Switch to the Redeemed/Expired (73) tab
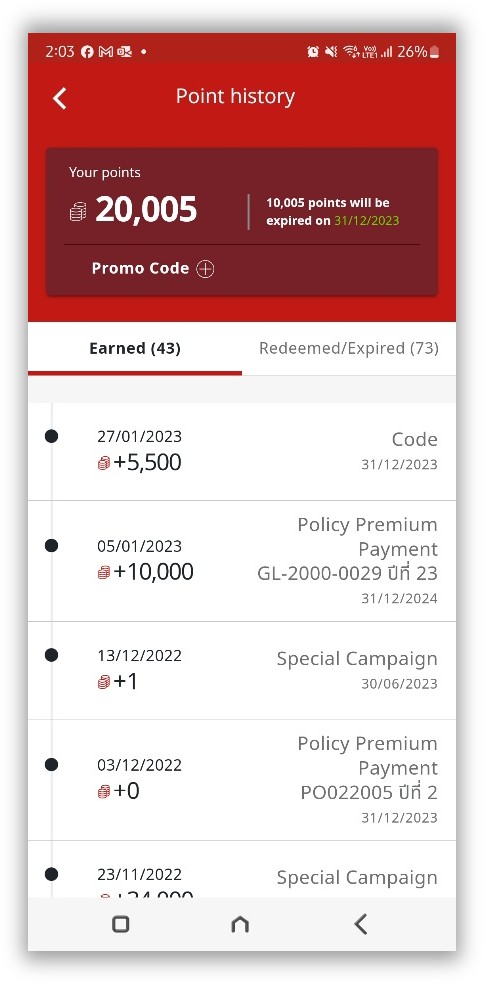The image size is (484, 984). click(349, 348)
